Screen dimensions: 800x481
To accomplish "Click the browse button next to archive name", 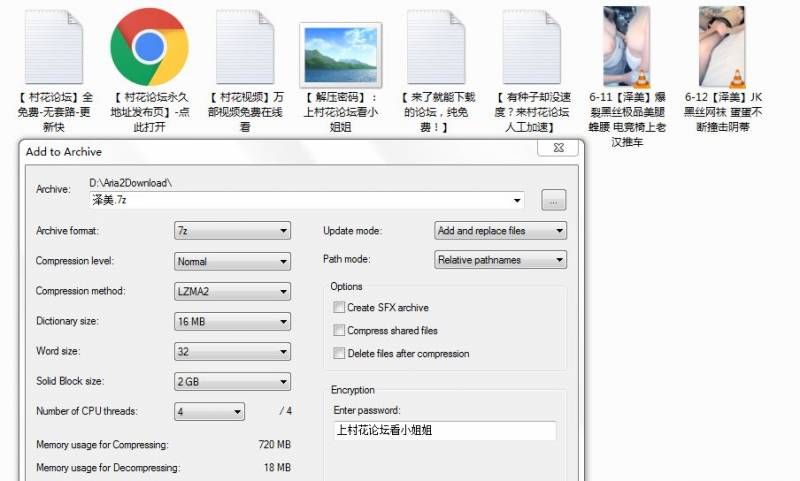I will (x=554, y=200).
